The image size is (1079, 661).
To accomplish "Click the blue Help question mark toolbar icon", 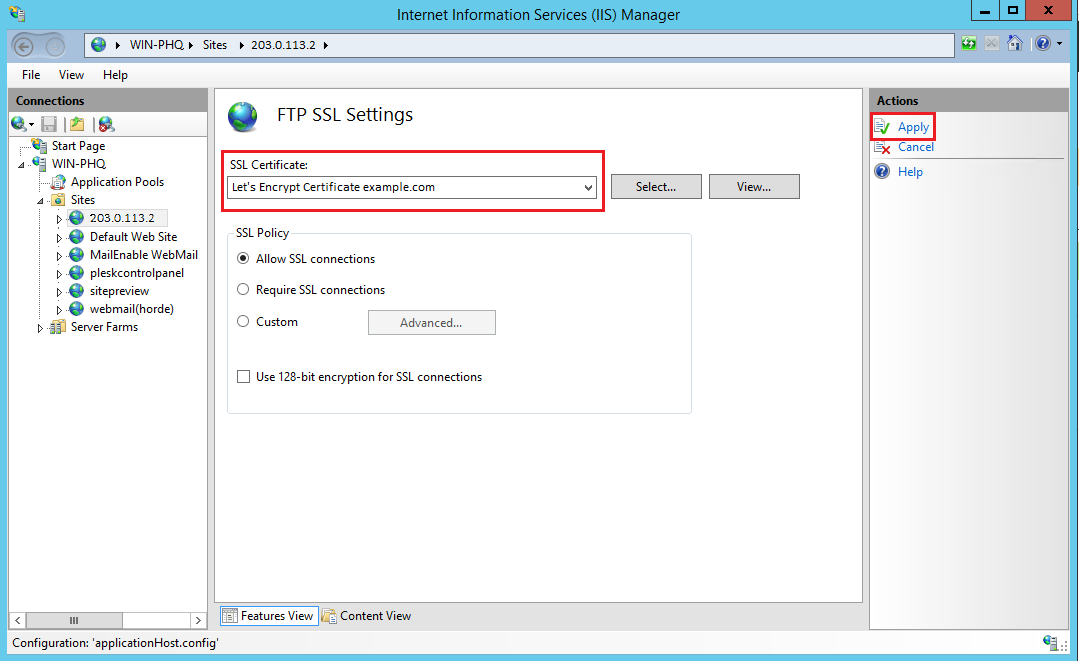I will pyautogui.click(x=1043, y=44).
